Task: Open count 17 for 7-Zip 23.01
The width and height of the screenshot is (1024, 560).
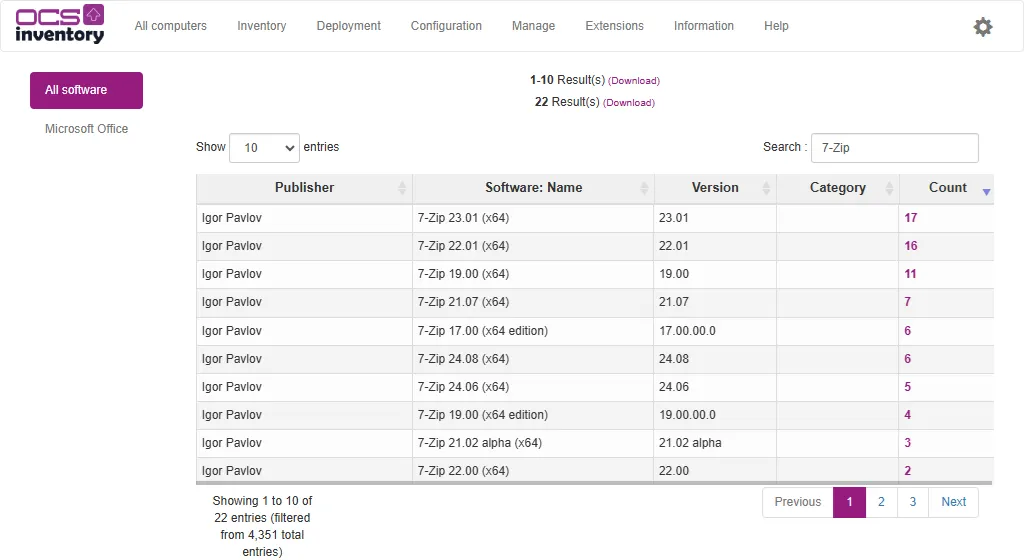Action: [x=910, y=218]
